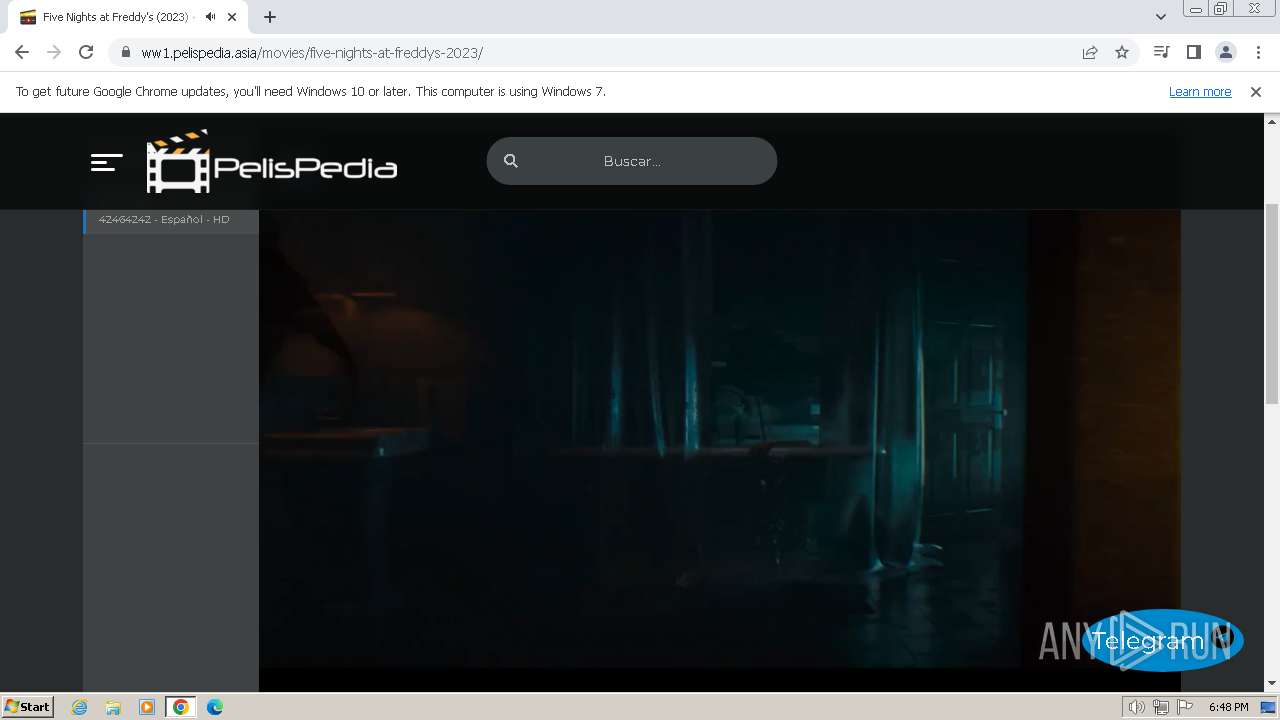Viewport: 1280px width, 720px height.
Task: Share this page icon
Action: tap(1090, 52)
